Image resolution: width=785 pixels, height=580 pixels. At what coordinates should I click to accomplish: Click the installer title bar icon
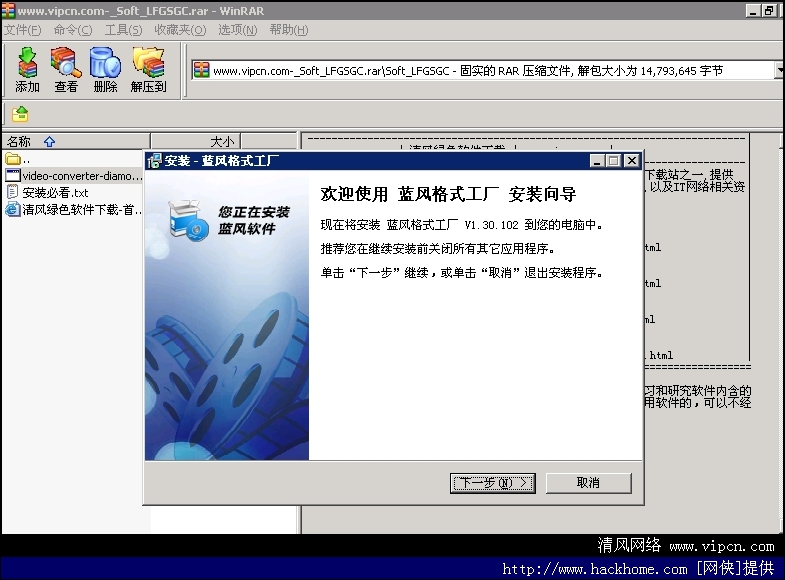coord(155,161)
